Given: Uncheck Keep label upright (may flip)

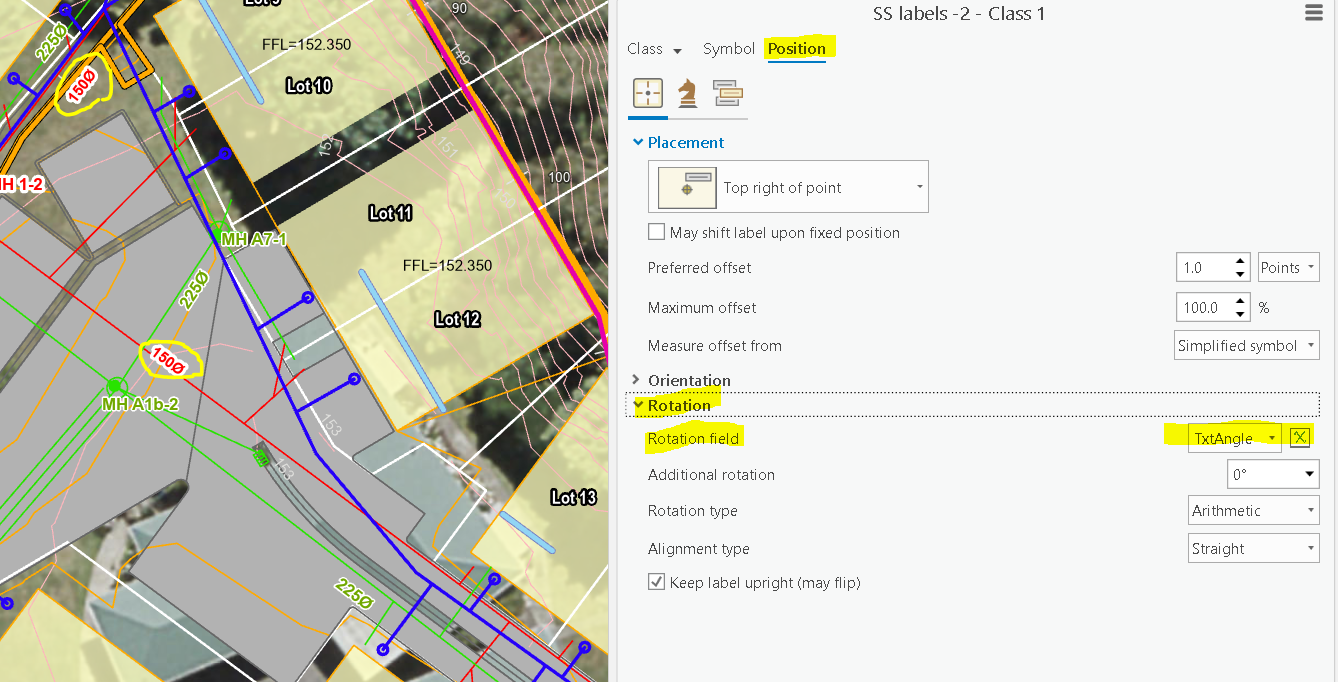Looking at the screenshot, I should coord(657,582).
